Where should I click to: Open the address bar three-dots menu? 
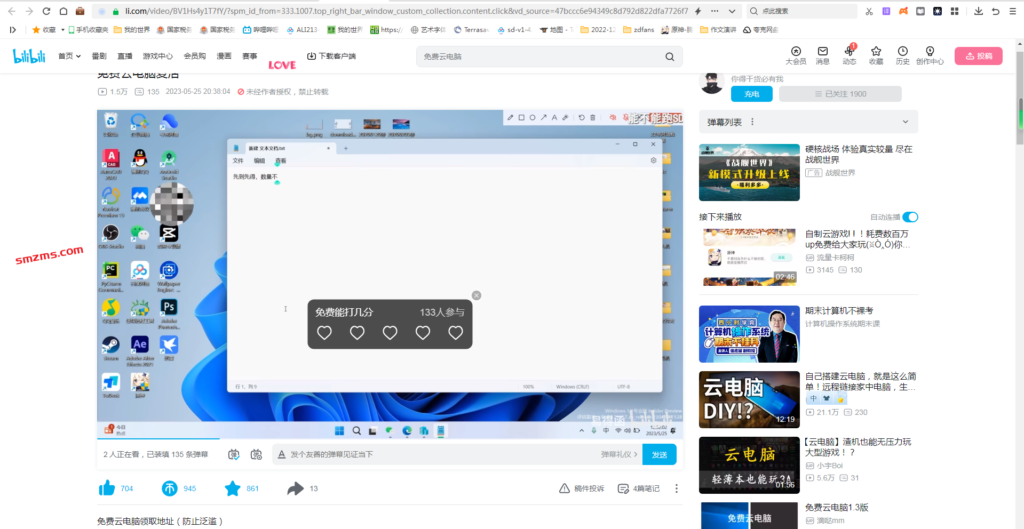(x=714, y=11)
